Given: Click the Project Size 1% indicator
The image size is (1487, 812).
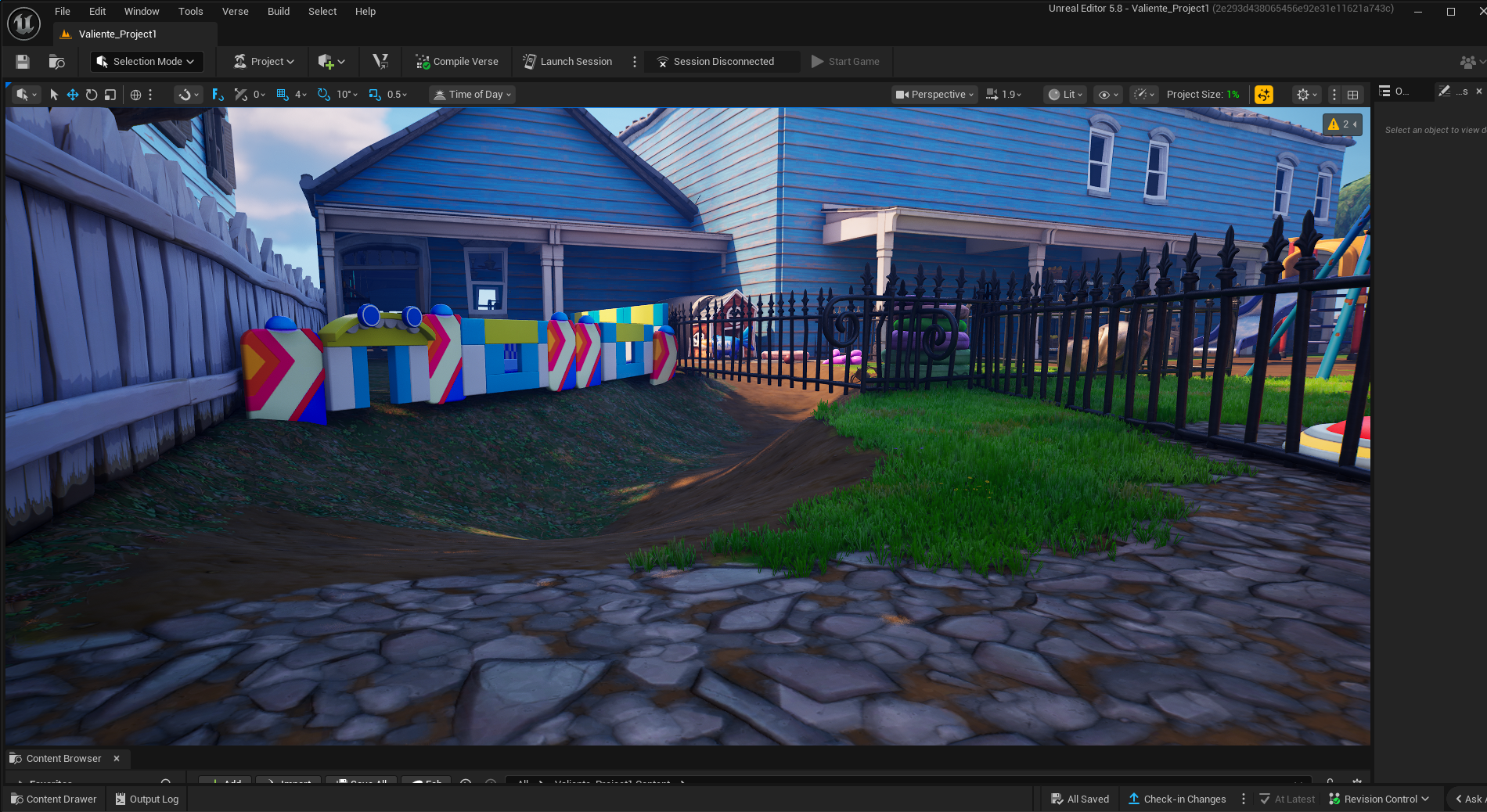Looking at the screenshot, I should click(1203, 95).
